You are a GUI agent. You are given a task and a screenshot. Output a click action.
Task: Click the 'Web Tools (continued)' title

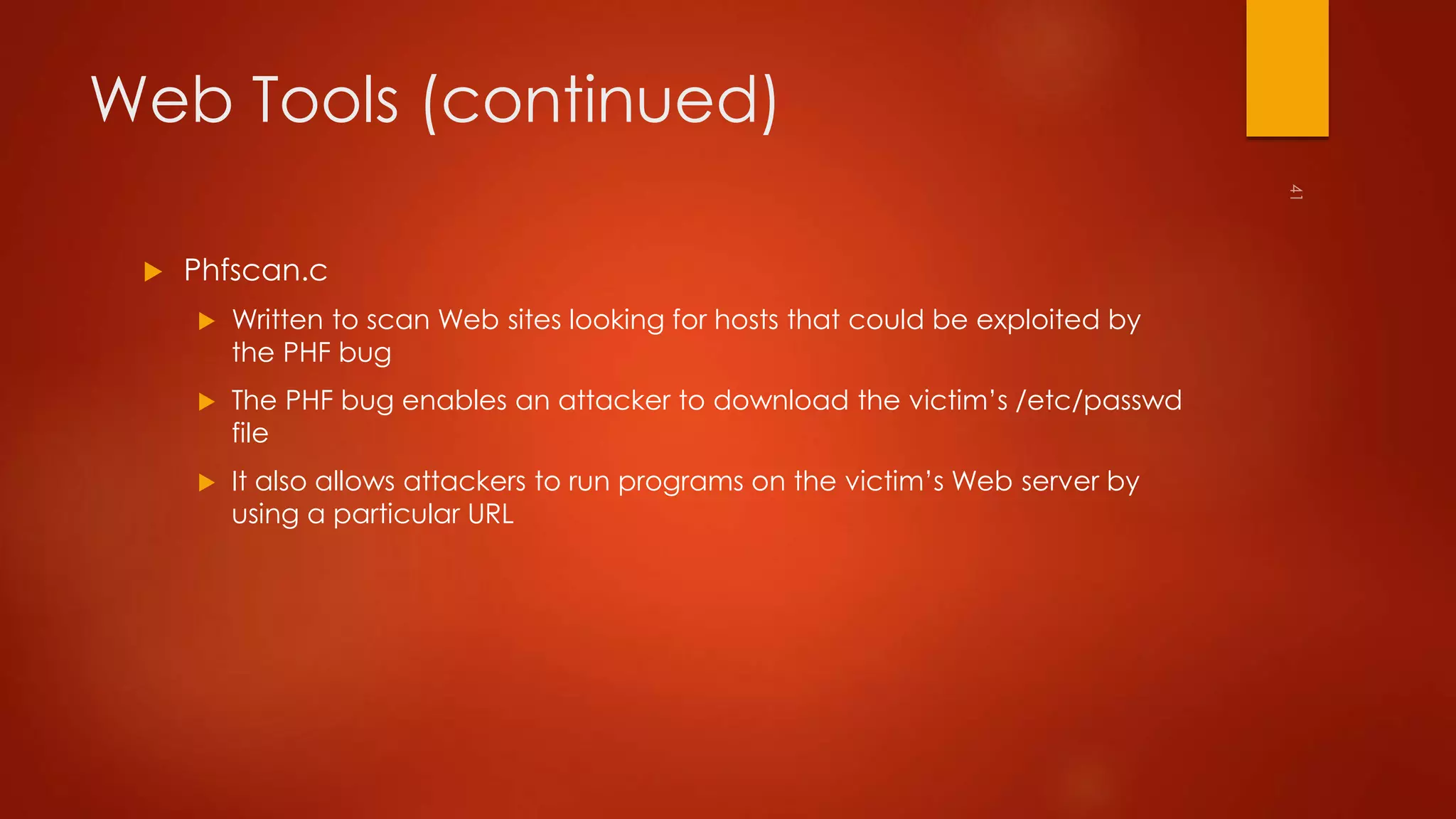[x=434, y=101]
